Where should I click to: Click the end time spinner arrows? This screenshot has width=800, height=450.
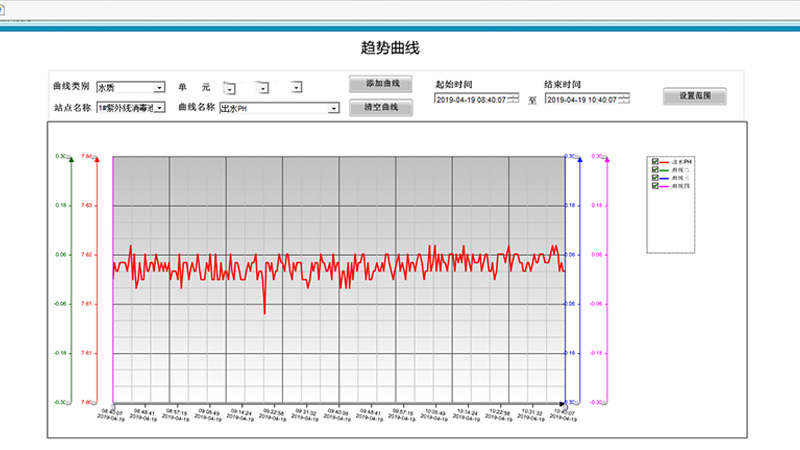pyautogui.click(x=624, y=99)
